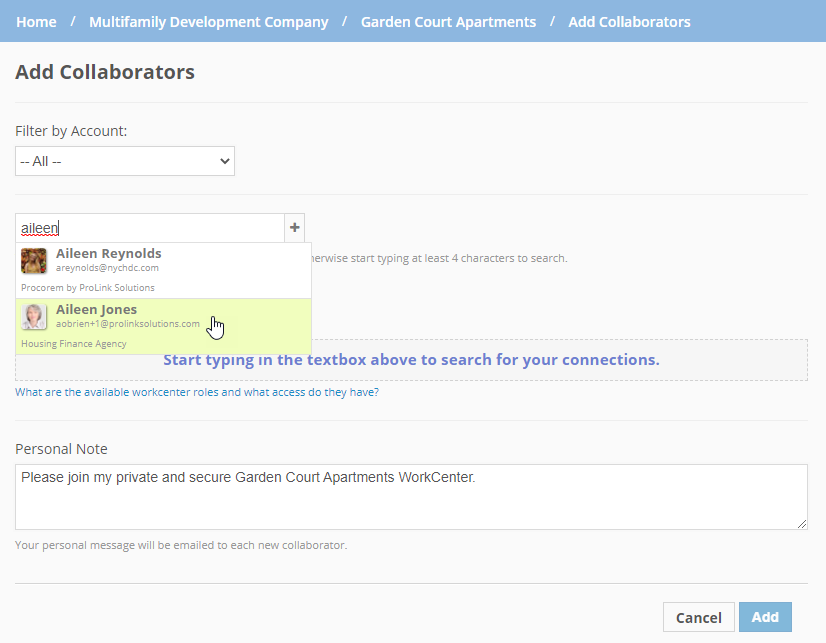Click Aileen Jones' avatar picture

click(x=34, y=317)
